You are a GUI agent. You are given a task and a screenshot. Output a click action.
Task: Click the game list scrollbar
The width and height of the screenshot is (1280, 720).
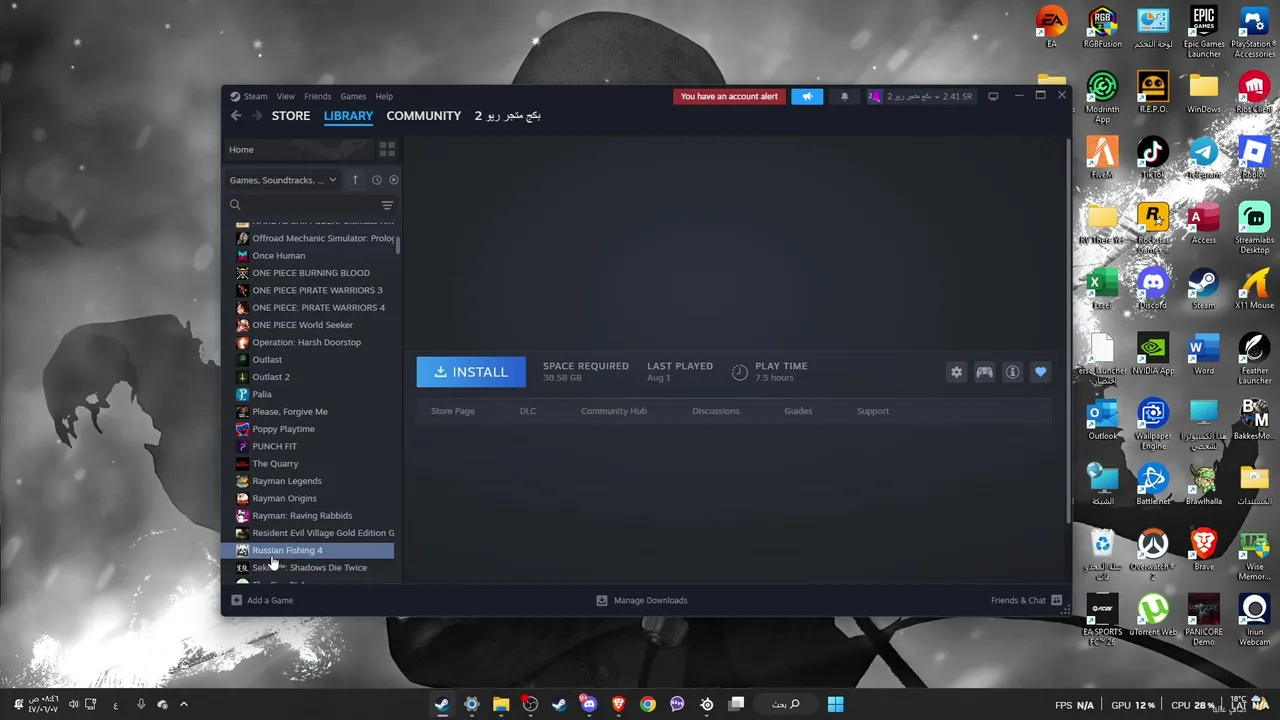(x=398, y=245)
